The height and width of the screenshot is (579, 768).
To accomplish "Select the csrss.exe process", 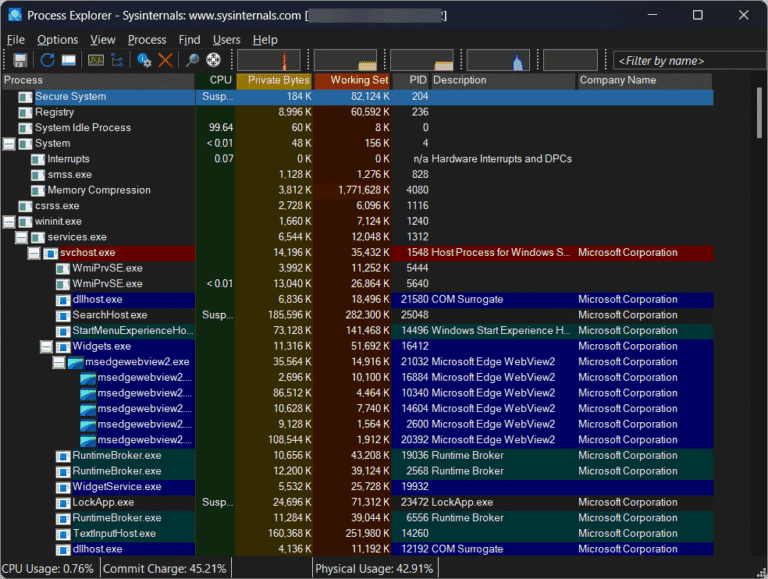I will pos(357,206).
